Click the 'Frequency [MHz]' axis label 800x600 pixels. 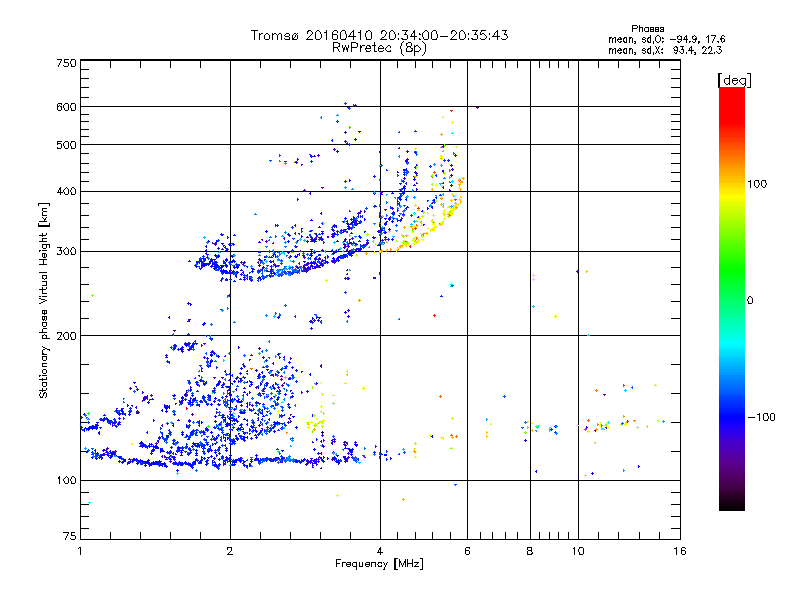[379, 564]
